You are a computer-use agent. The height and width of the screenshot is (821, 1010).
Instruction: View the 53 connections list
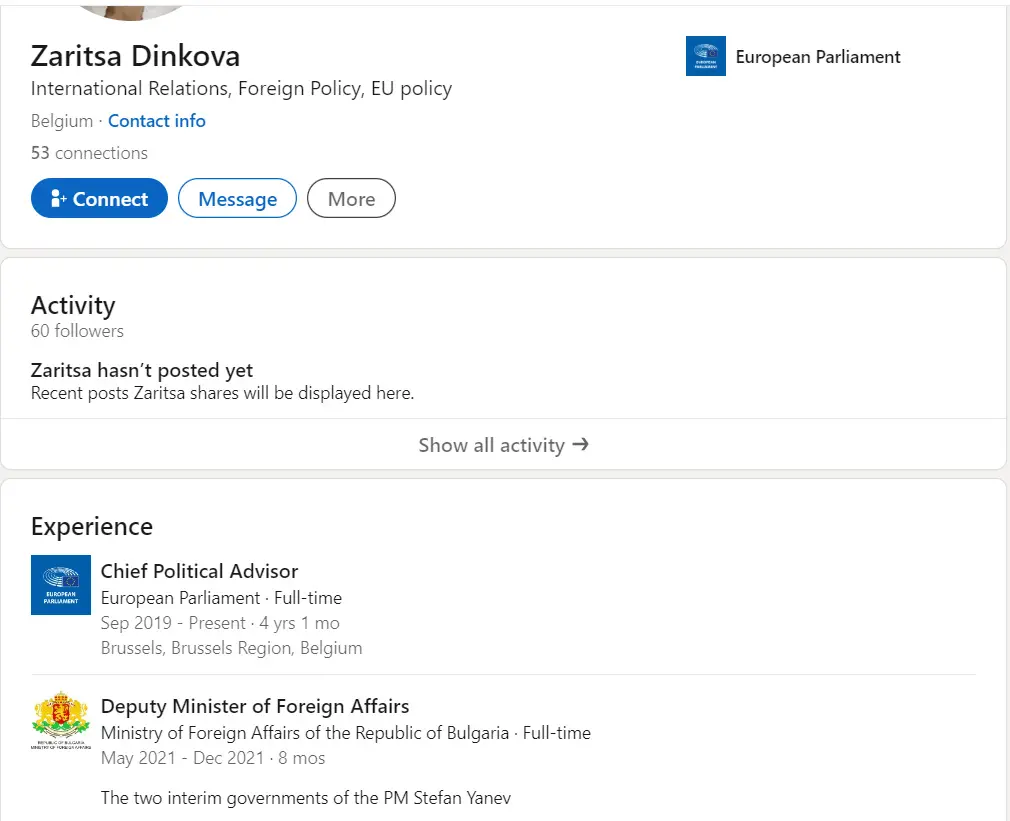point(89,153)
